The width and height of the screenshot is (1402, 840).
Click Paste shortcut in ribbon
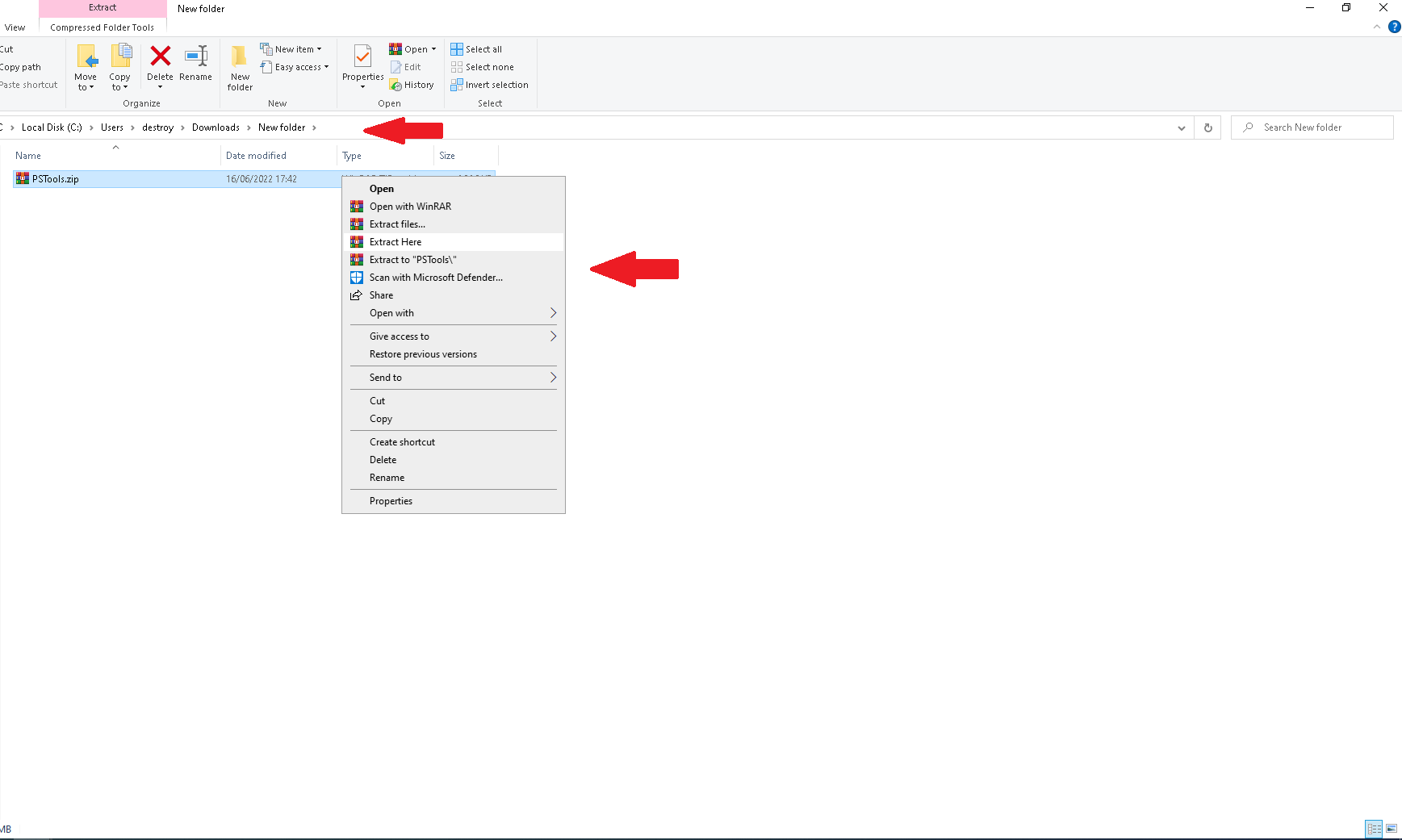coord(29,85)
